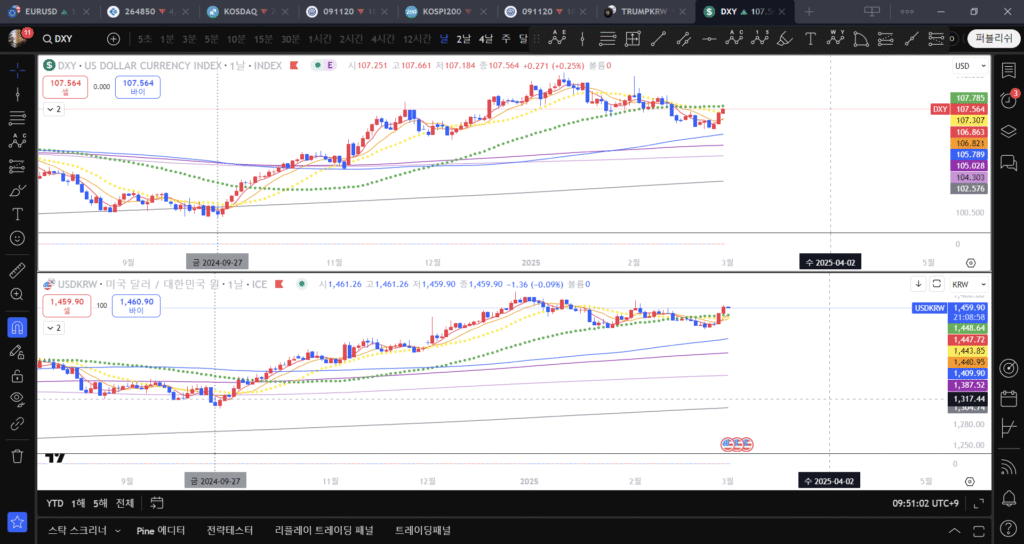Select the crosshair cursor tool in left toolbar
Image resolution: width=1024 pixels, height=544 pixels.
pyautogui.click(x=18, y=70)
